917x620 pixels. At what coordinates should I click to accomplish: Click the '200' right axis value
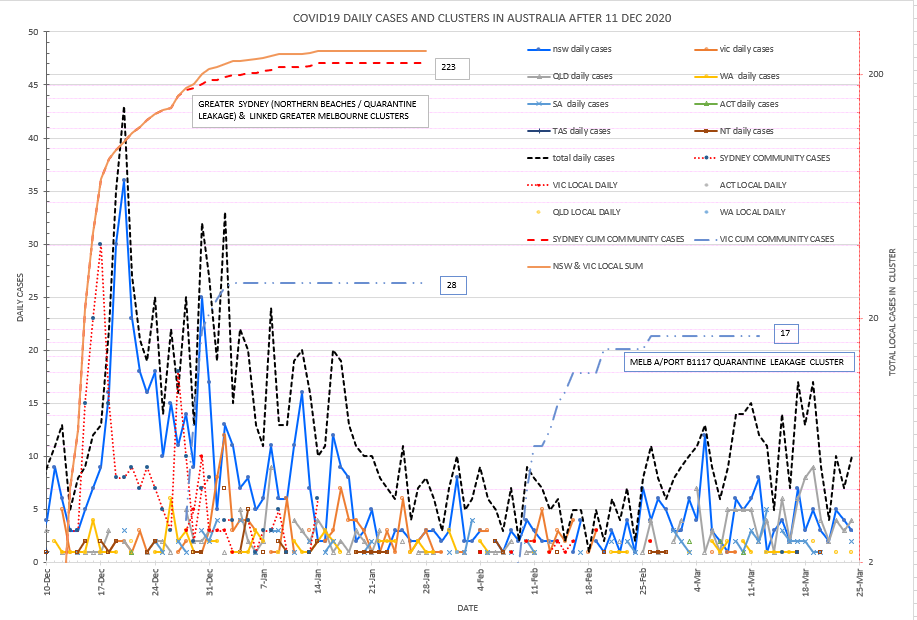(x=875, y=74)
